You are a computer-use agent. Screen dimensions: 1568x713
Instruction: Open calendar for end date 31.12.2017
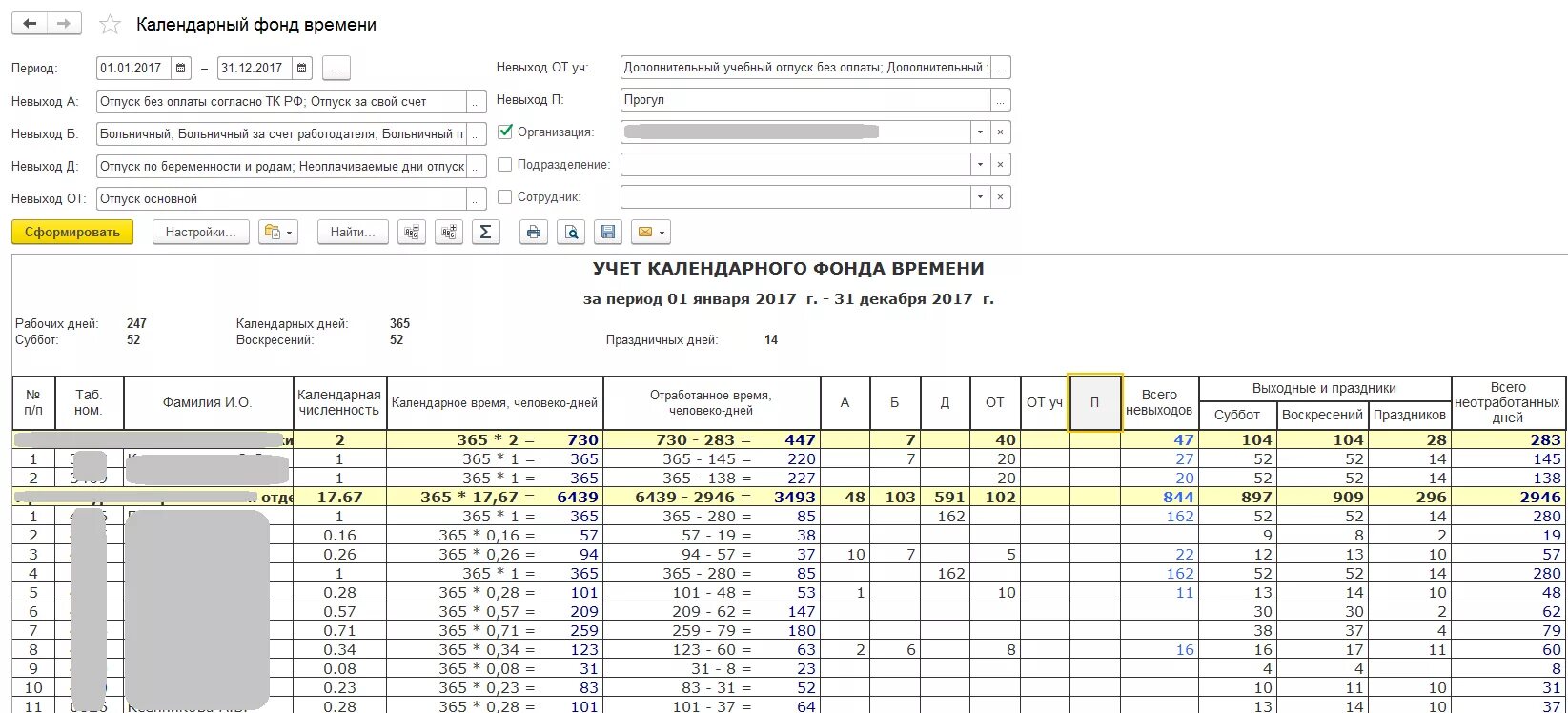[302, 68]
